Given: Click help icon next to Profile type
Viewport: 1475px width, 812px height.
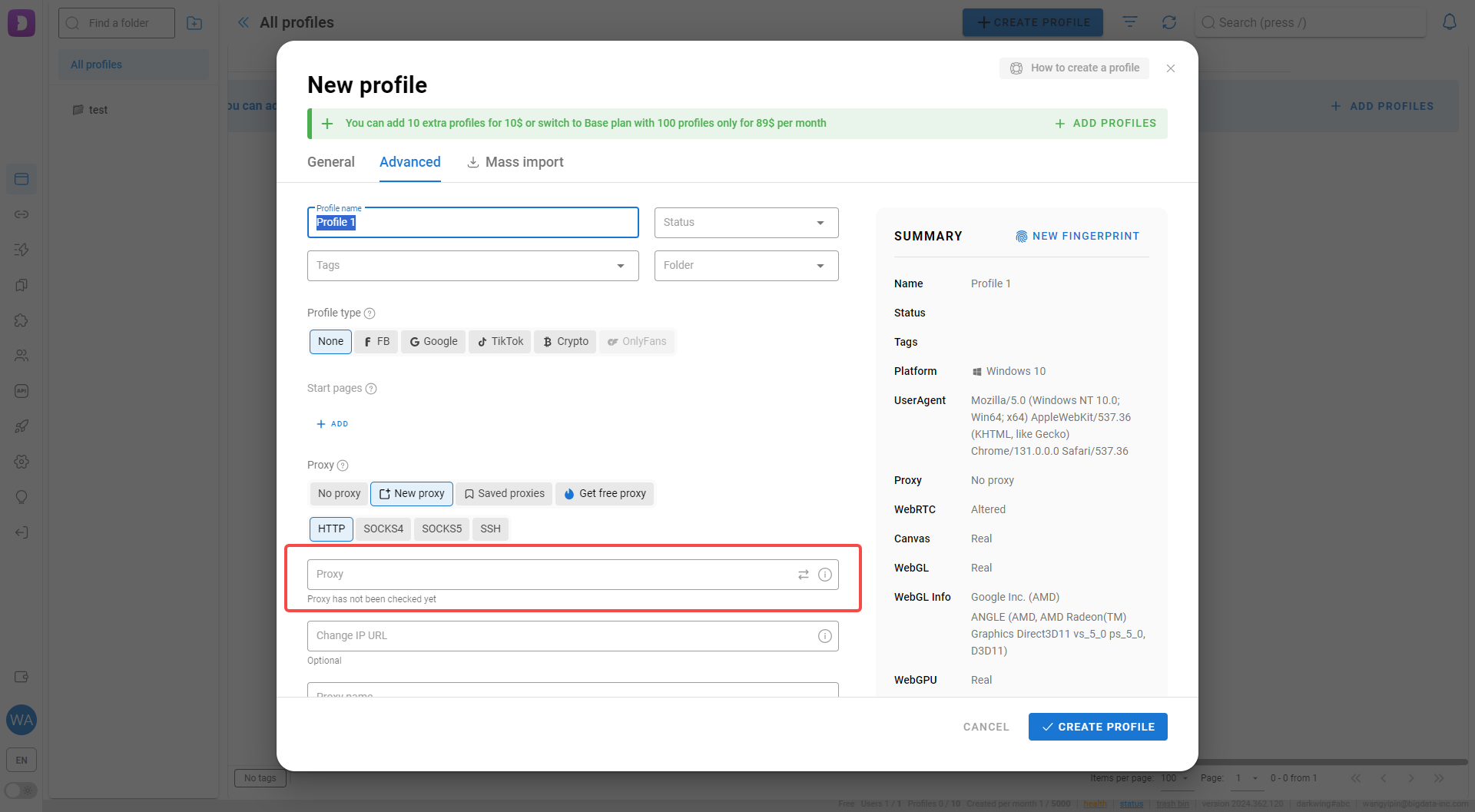Looking at the screenshot, I should pyautogui.click(x=370, y=313).
